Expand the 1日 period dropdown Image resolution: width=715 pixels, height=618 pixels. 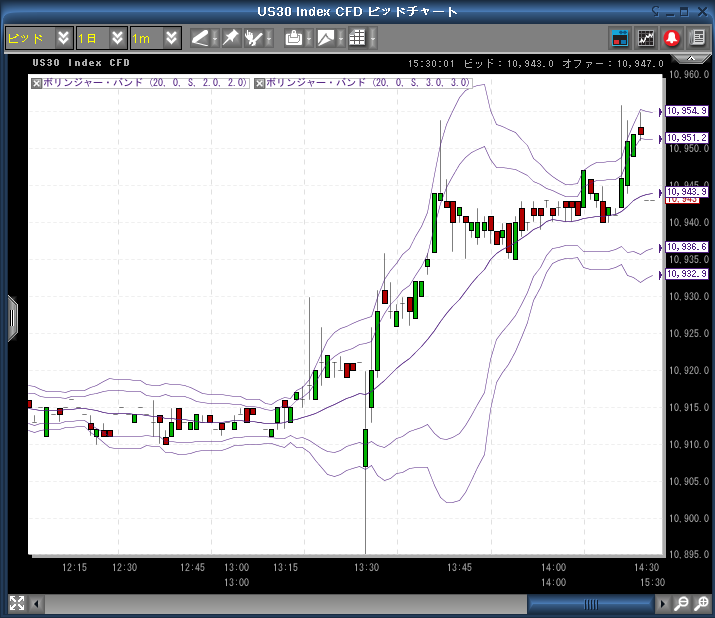click(118, 38)
